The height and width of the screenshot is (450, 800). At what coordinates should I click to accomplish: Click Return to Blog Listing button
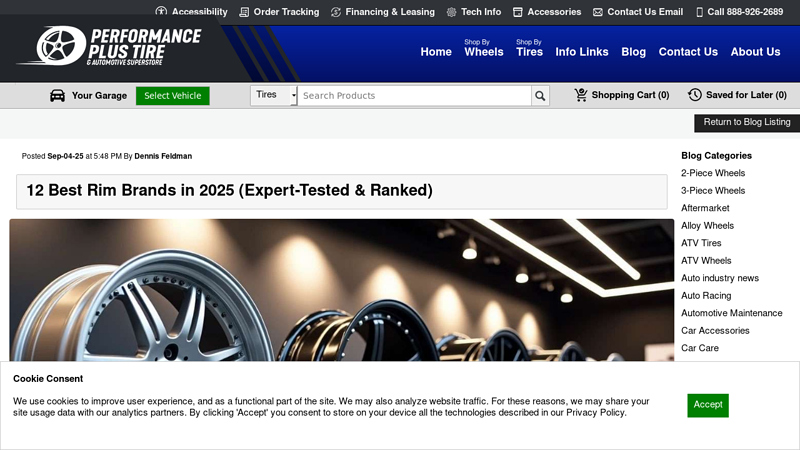coord(747,122)
